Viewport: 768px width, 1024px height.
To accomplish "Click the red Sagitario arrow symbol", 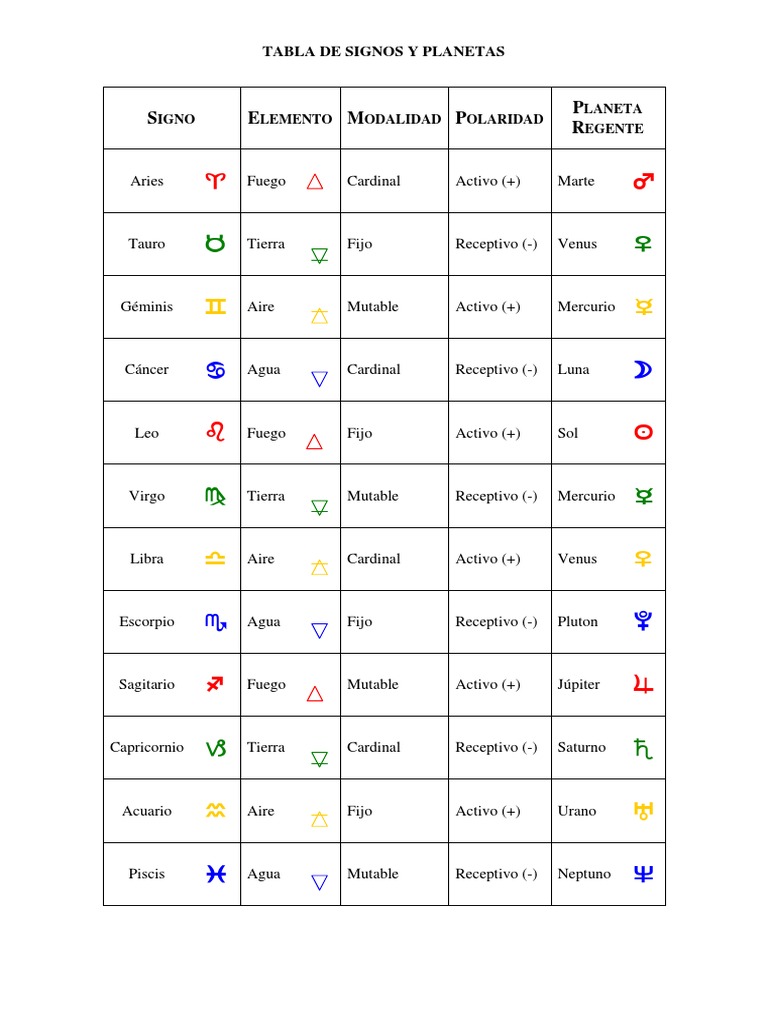I will pos(215,684).
